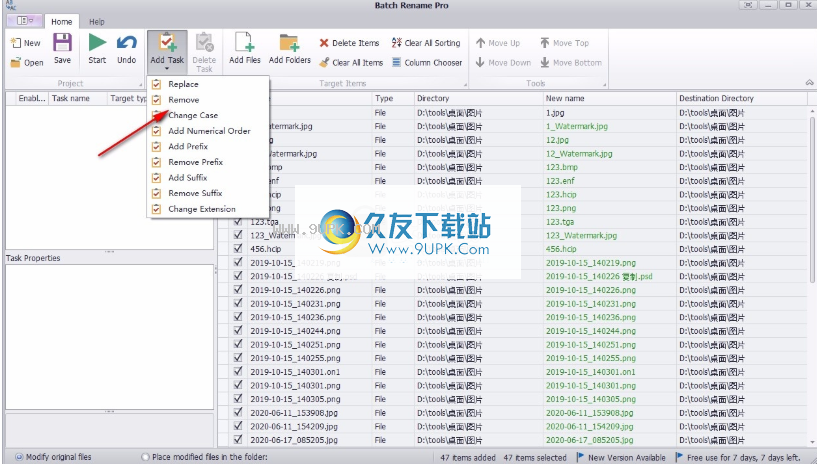Select Modify original files option
Image resolution: width=817 pixels, height=464 pixels.
pyautogui.click(x=19, y=457)
